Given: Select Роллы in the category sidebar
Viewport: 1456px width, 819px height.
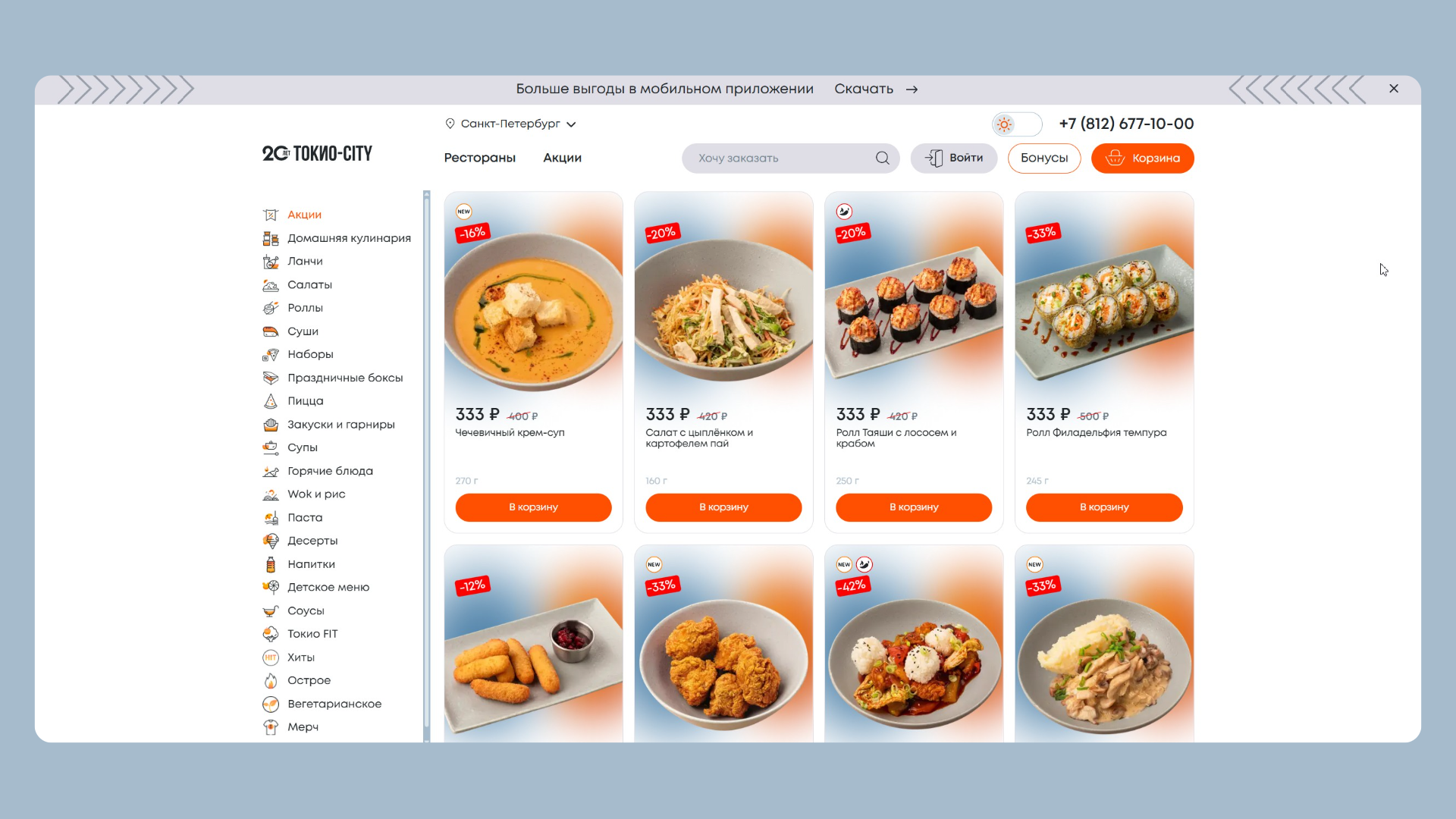Looking at the screenshot, I should 305,308.
